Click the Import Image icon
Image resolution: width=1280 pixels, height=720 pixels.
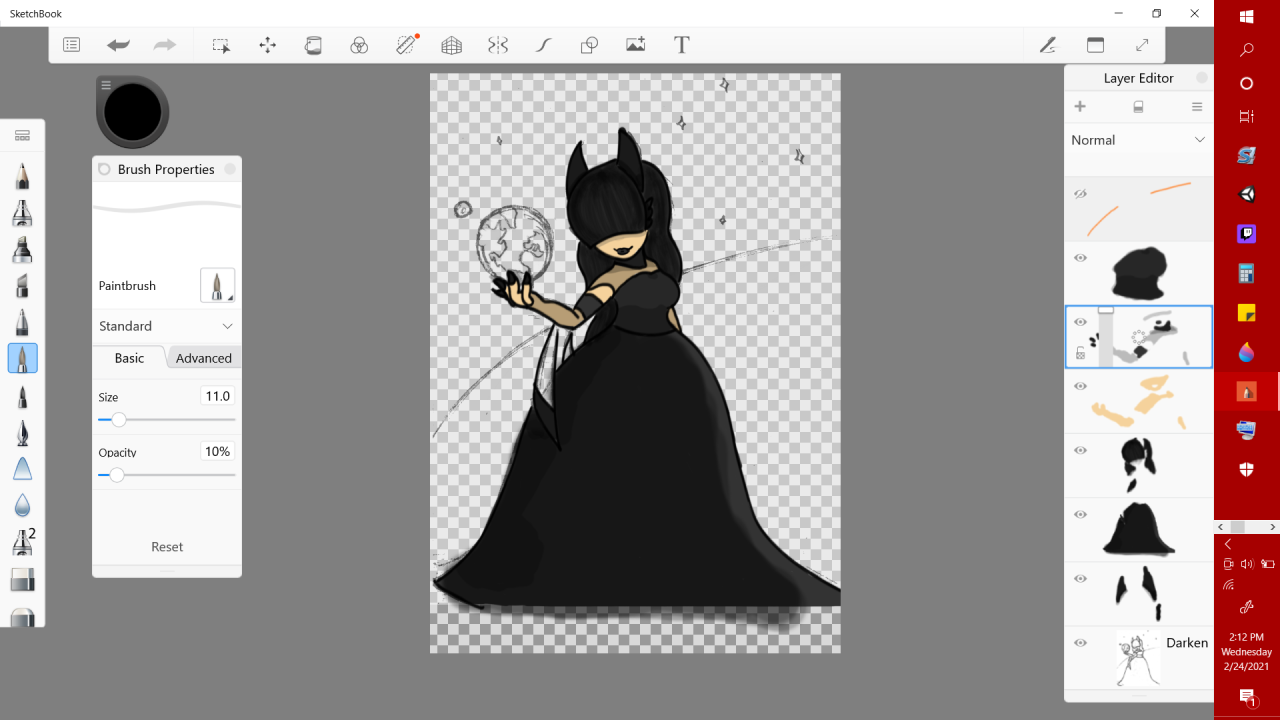635,44
